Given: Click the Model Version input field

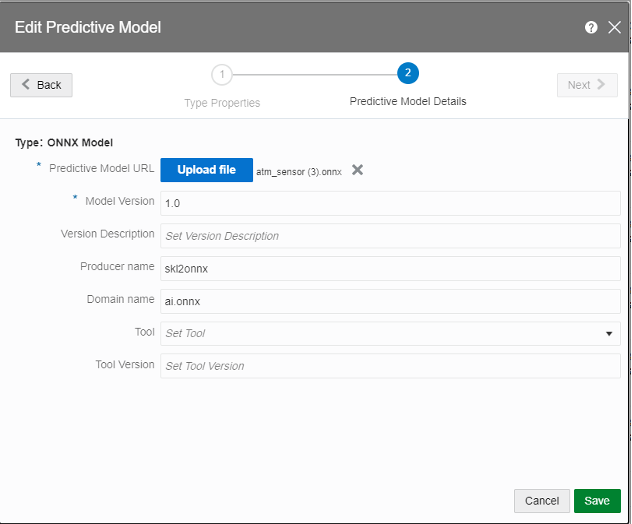Looking at the screenshot, I should 390,203.
